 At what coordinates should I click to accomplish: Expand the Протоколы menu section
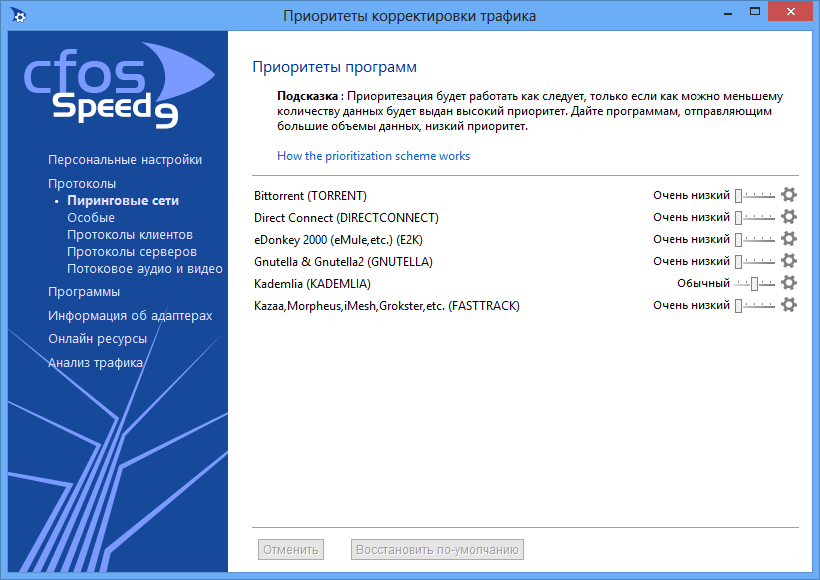[x=82, y=184]
